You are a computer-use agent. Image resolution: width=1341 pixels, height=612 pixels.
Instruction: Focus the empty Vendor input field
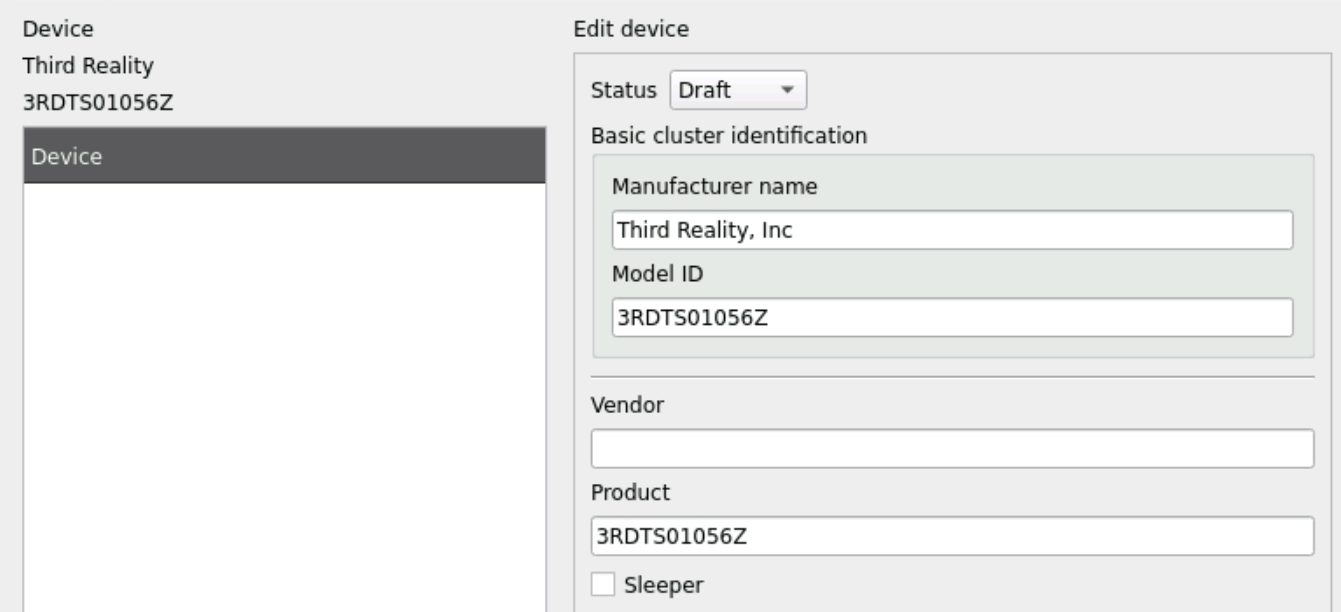(951, 449)
